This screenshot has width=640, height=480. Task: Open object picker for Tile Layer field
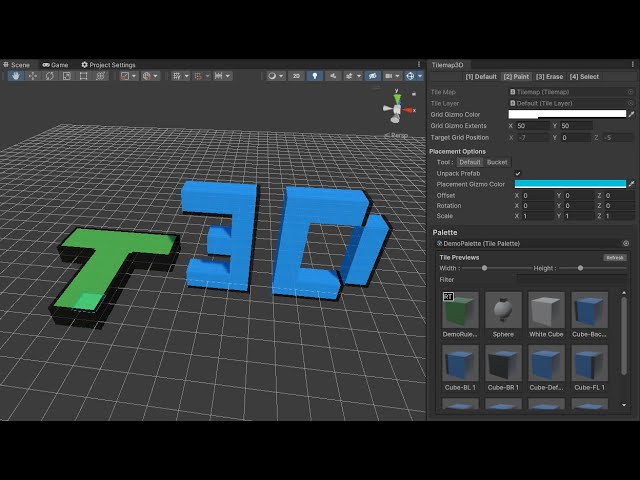(631, 103)
